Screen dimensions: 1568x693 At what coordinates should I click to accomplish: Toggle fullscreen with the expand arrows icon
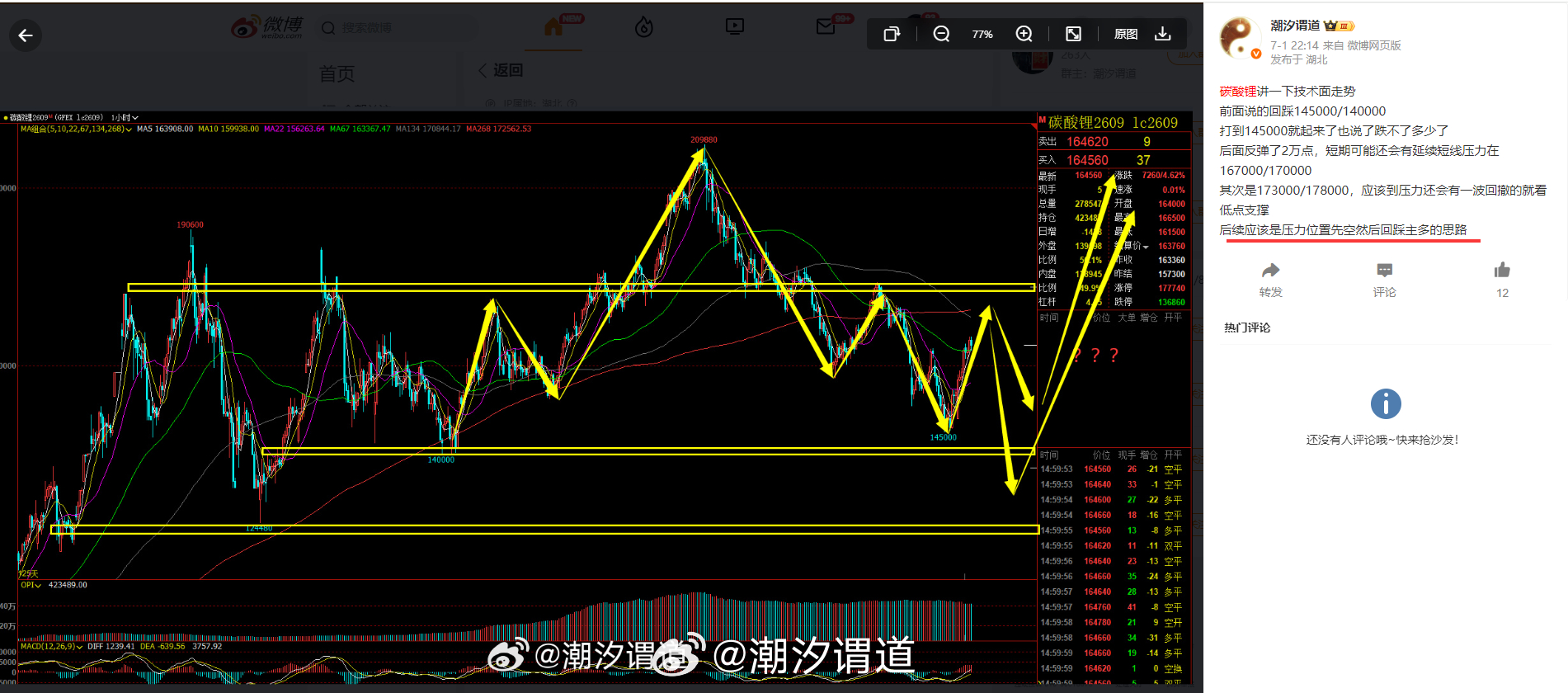(x=1073, y=34)
